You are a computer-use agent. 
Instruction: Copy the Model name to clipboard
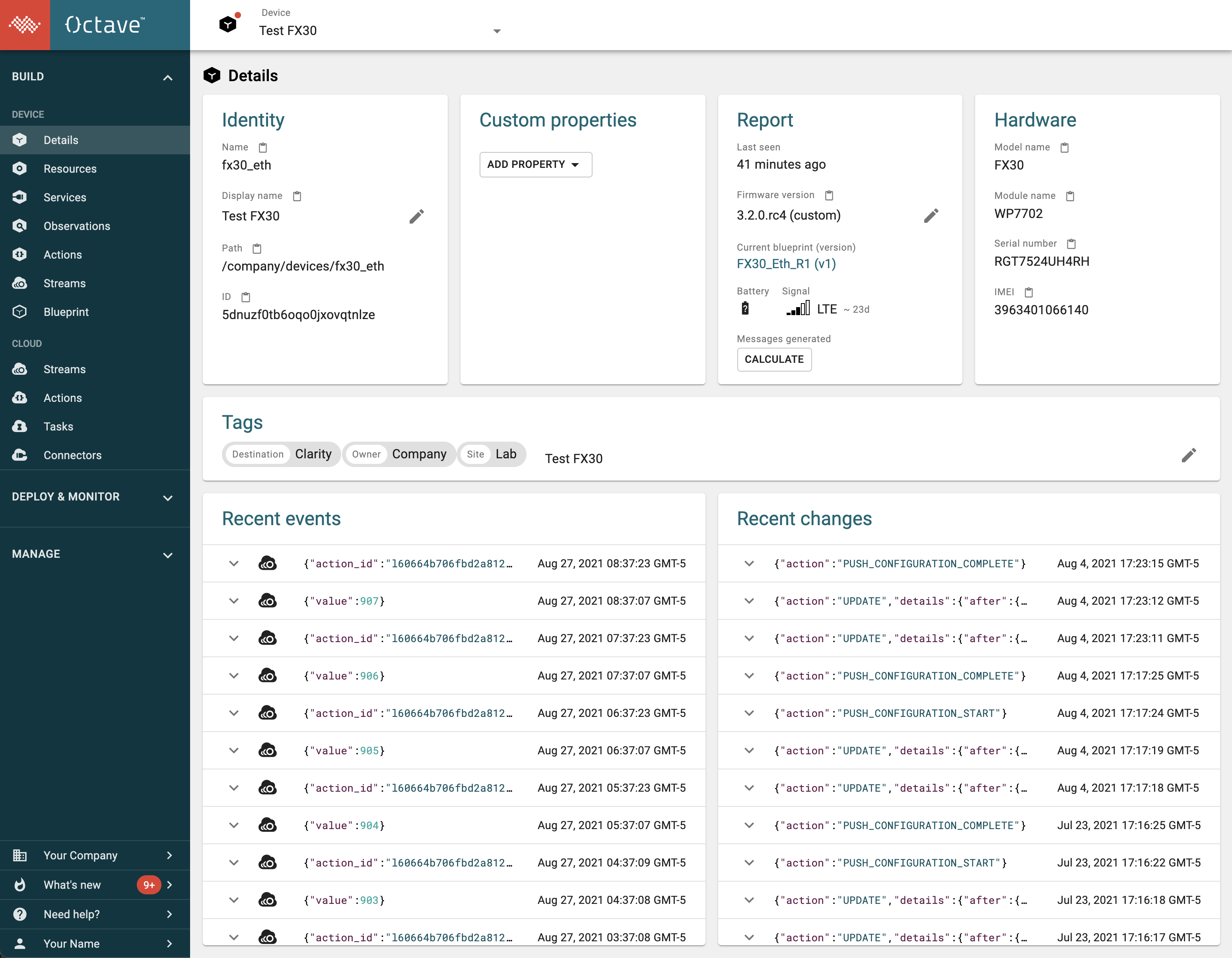coord(1065,147)
